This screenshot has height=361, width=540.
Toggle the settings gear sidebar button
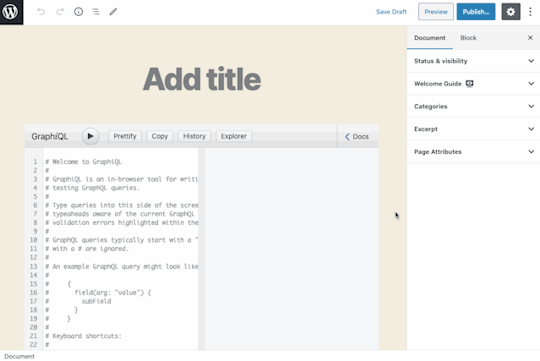pyautogui.click(x=511, y=12)
